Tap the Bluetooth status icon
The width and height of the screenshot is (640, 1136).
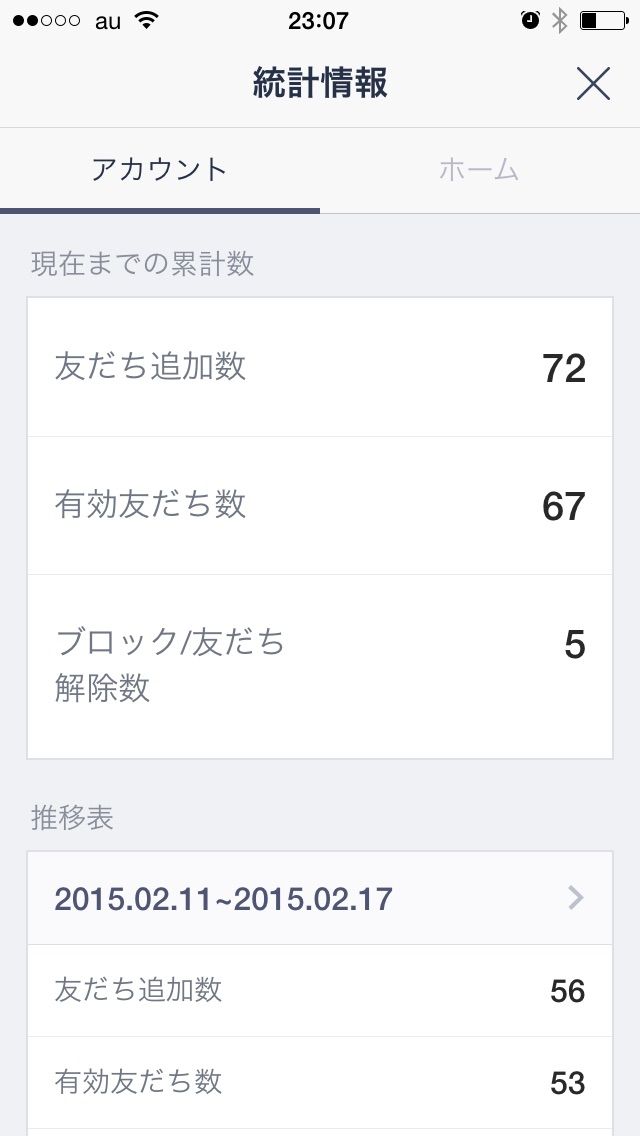(560, 20)
